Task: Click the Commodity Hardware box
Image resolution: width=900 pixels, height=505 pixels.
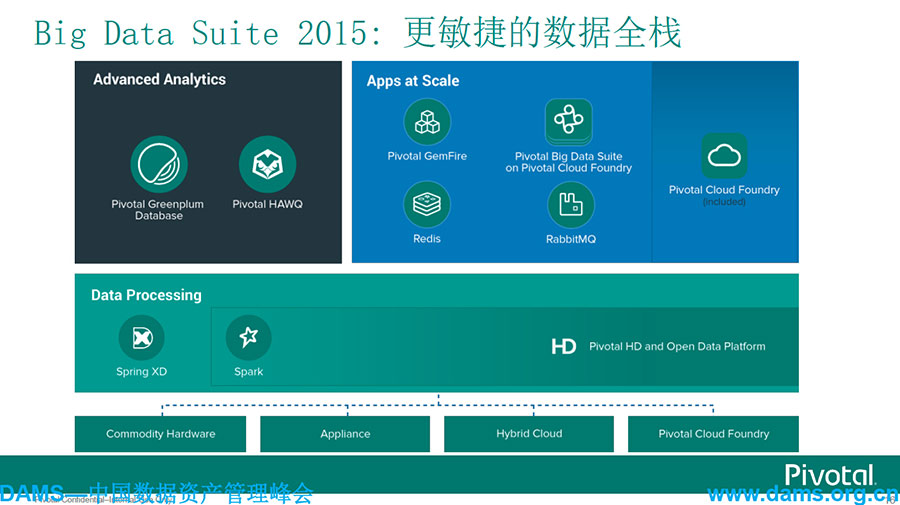Action: (x=160, y=434)
